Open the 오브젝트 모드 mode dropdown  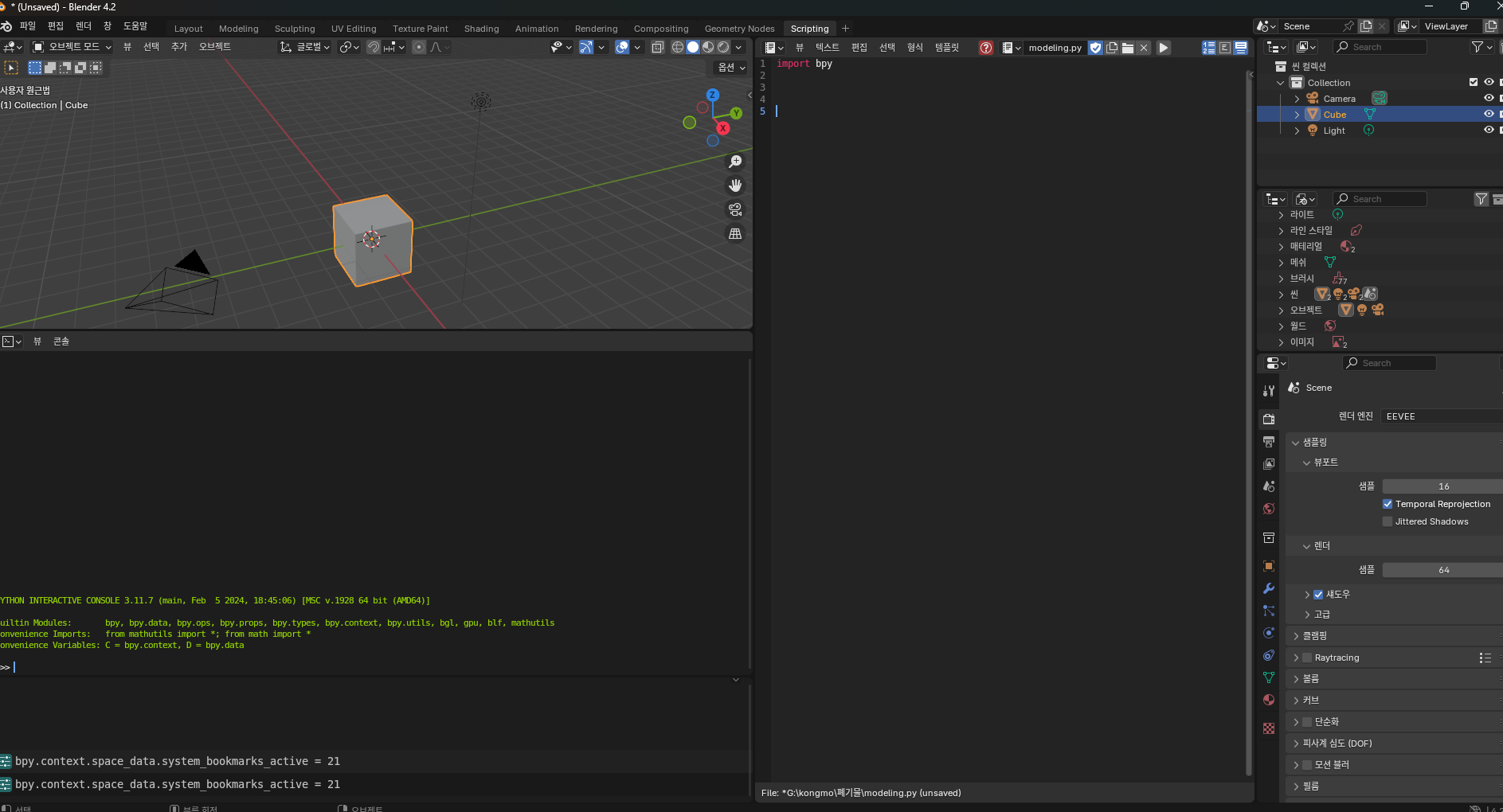point(72,47)
